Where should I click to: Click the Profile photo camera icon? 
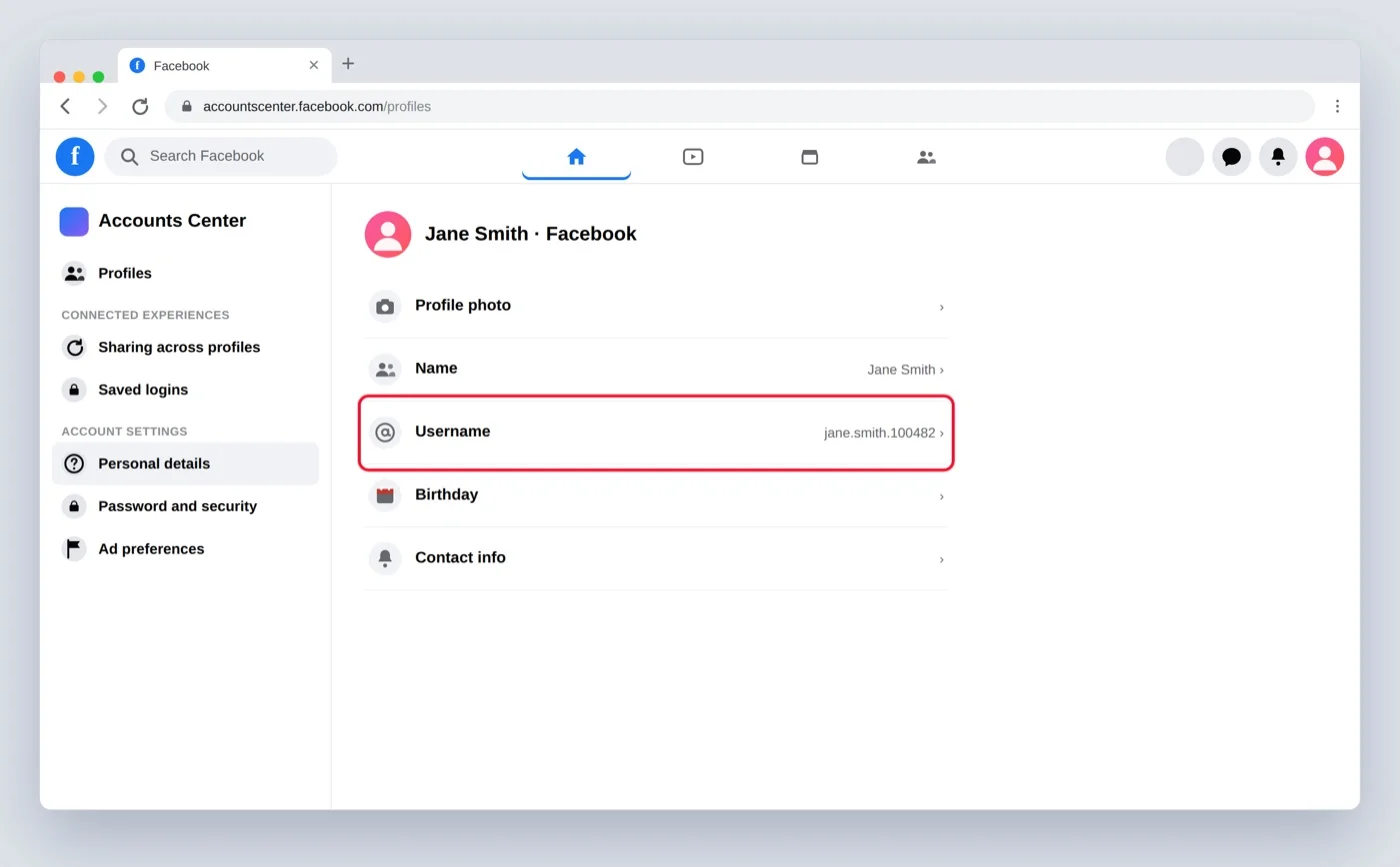385,306
